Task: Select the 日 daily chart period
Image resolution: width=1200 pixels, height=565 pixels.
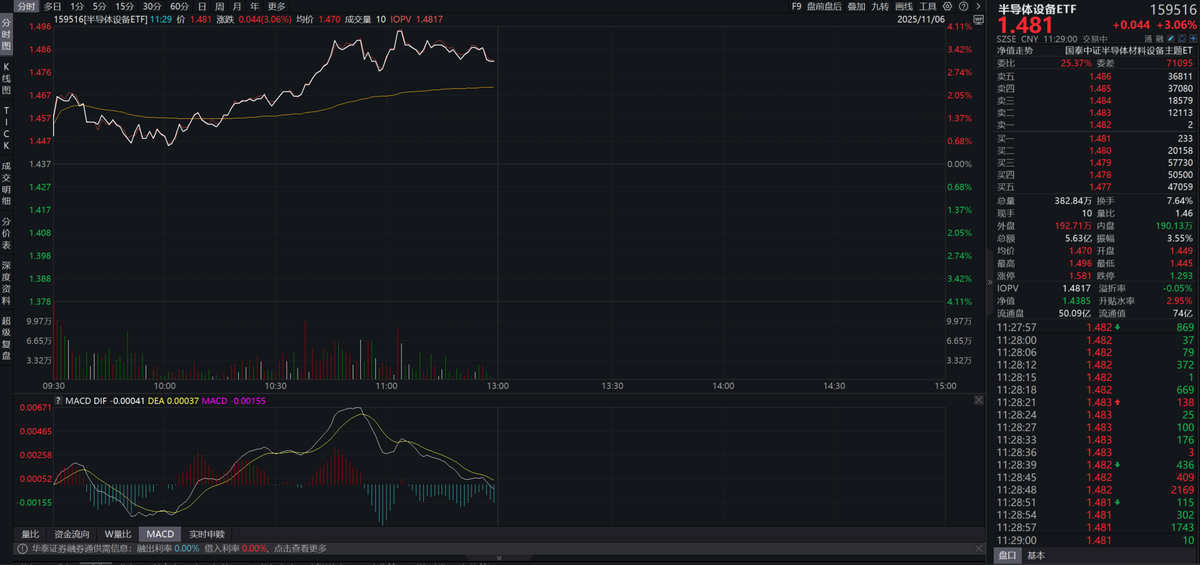Action: 202,6
